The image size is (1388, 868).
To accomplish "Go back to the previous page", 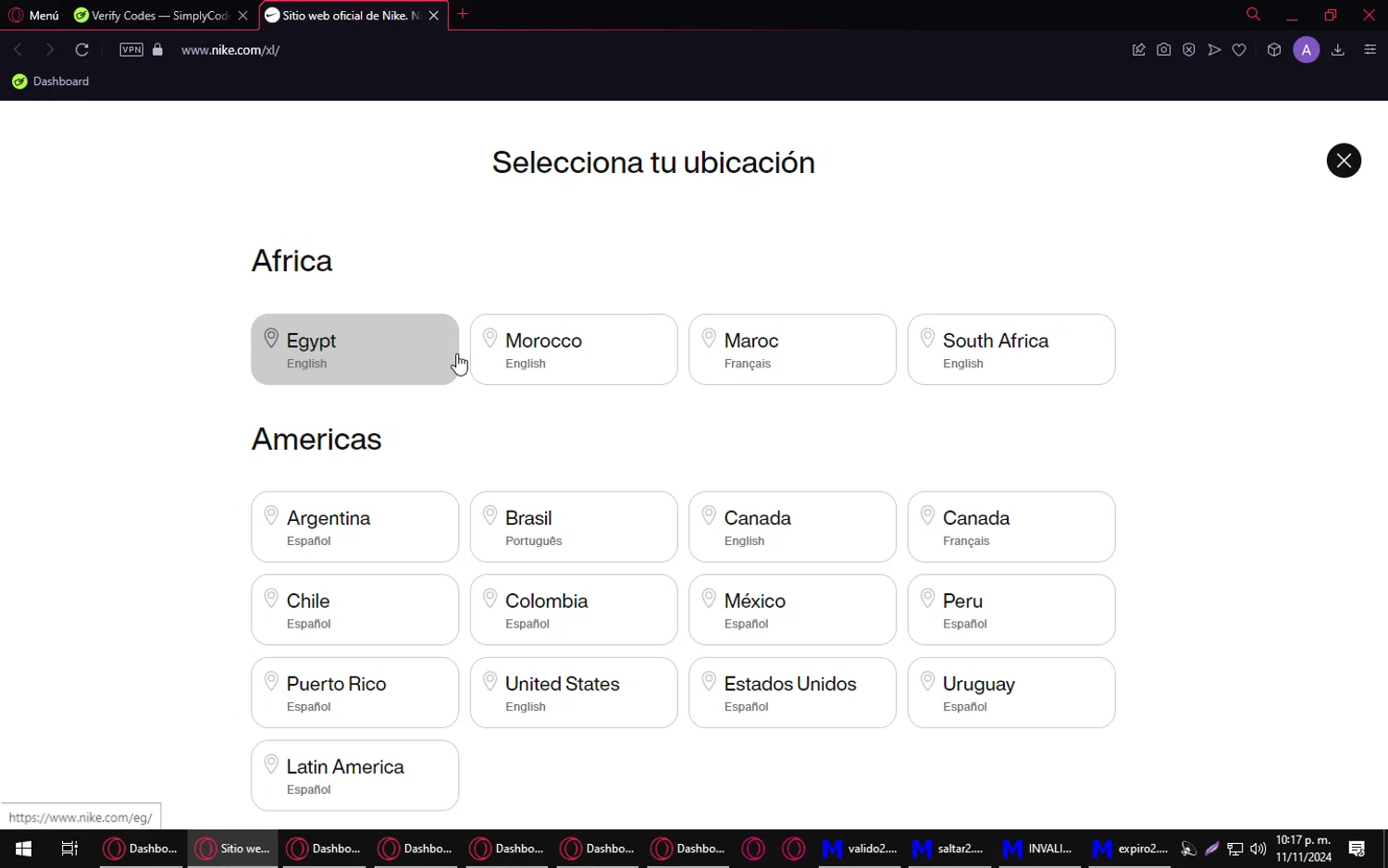I will [18, 49].
